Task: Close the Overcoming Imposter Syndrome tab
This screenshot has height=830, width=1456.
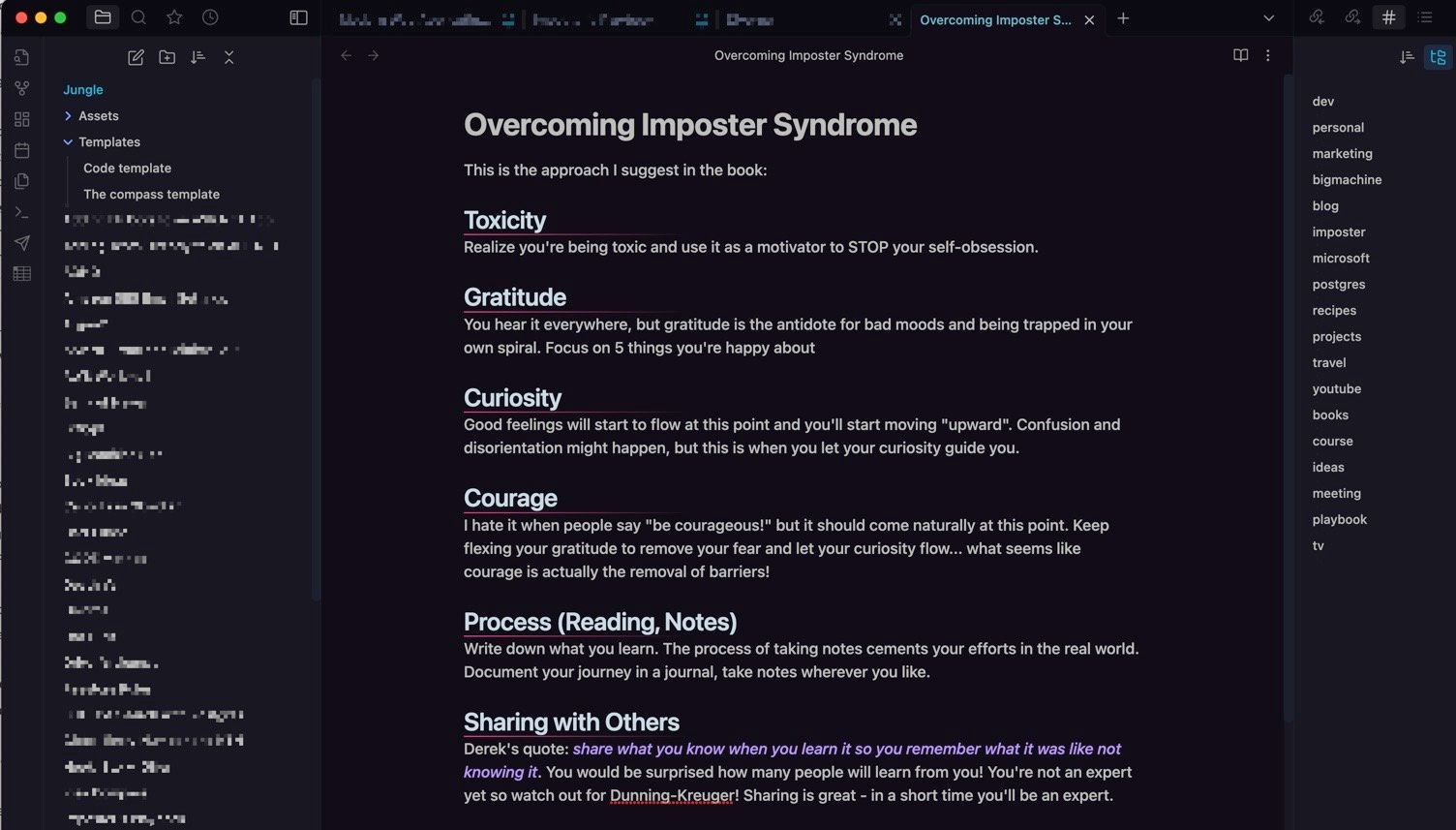Action: 1089,19
